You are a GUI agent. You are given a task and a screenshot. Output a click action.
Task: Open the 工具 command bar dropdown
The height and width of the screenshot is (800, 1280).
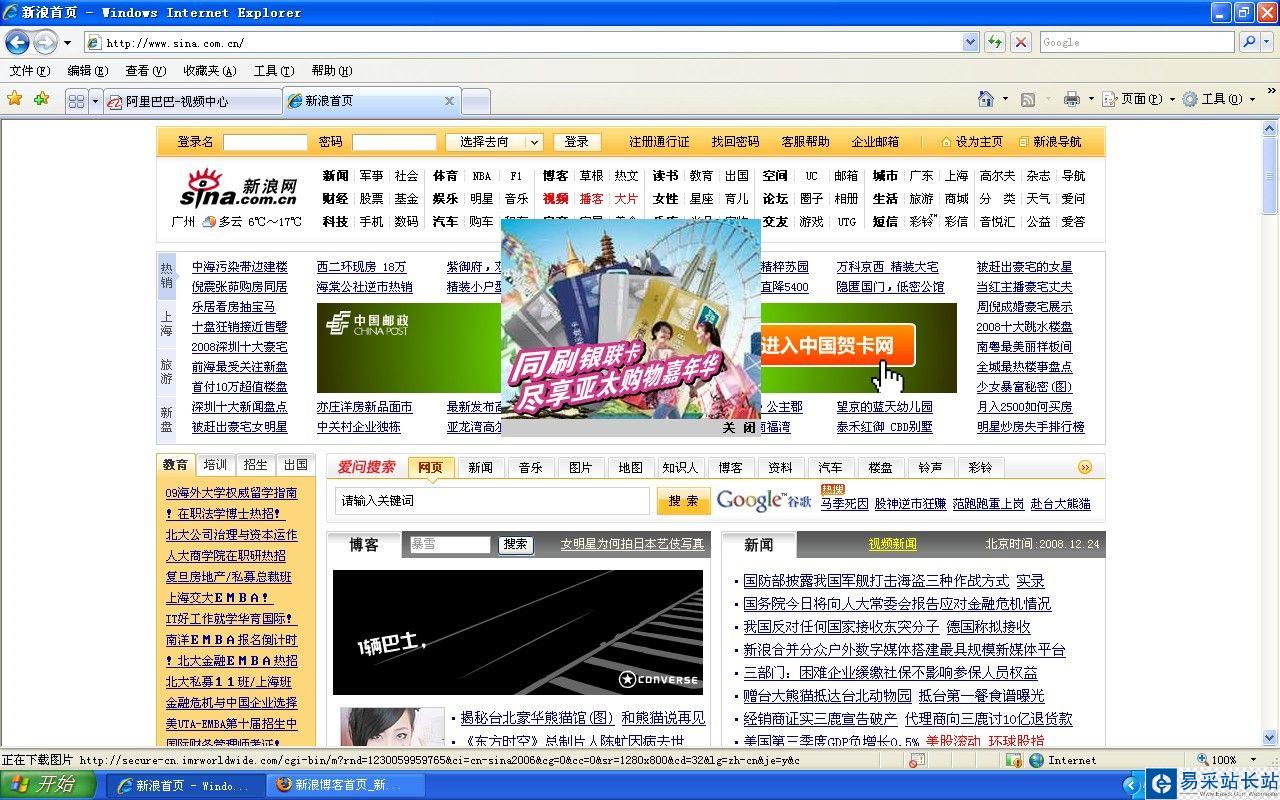[1218, 99]
